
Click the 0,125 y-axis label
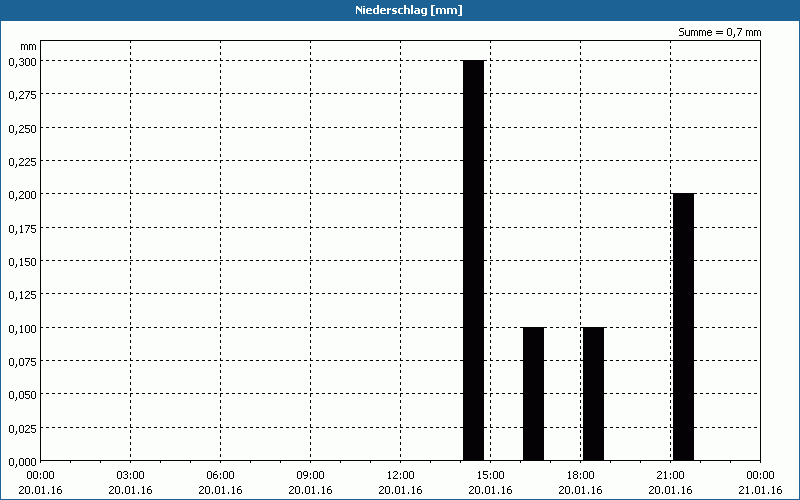coord(22,295)
